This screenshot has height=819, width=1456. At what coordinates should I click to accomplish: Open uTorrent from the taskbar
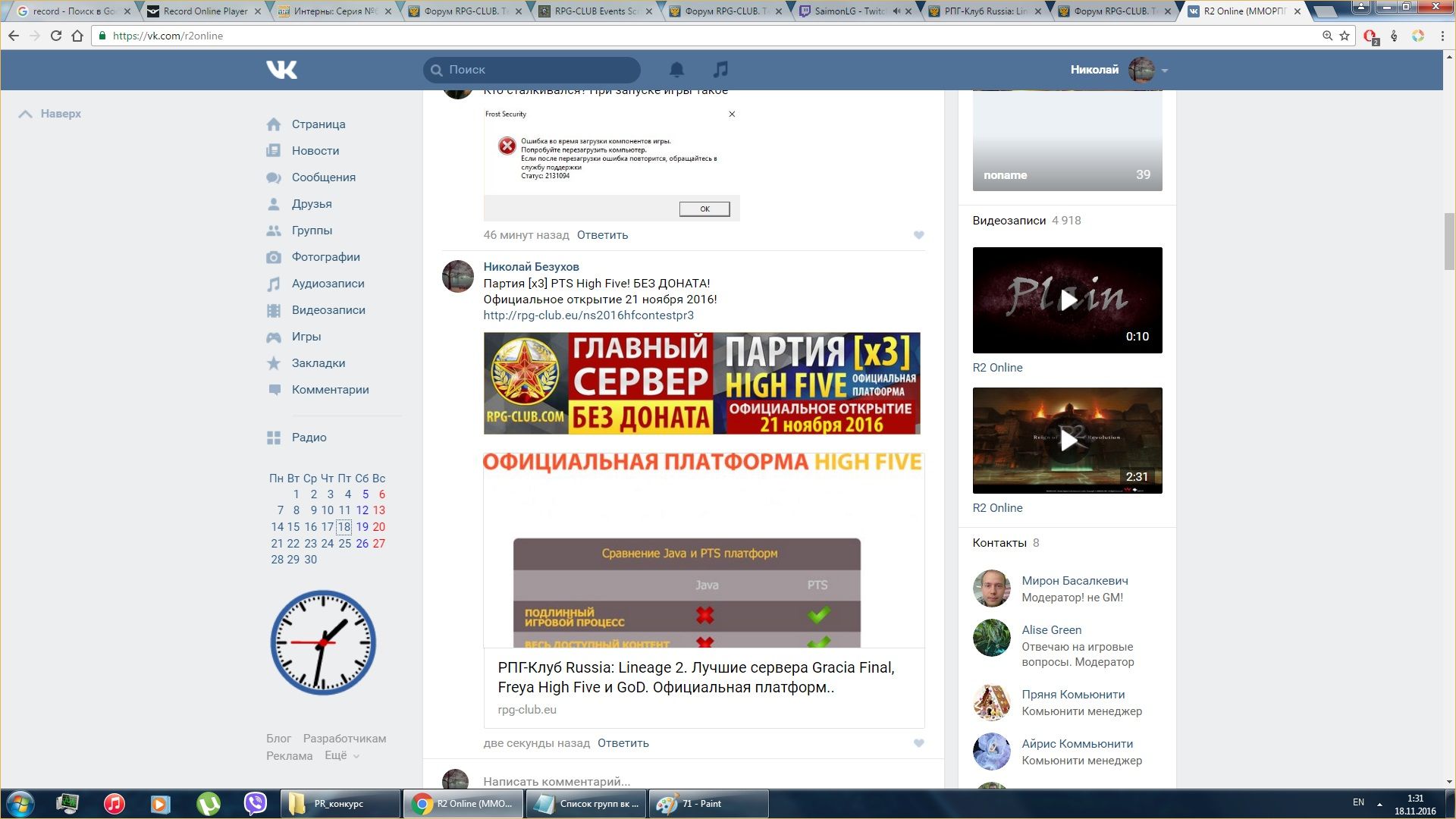pyautogui.click(x=209, y=804)
